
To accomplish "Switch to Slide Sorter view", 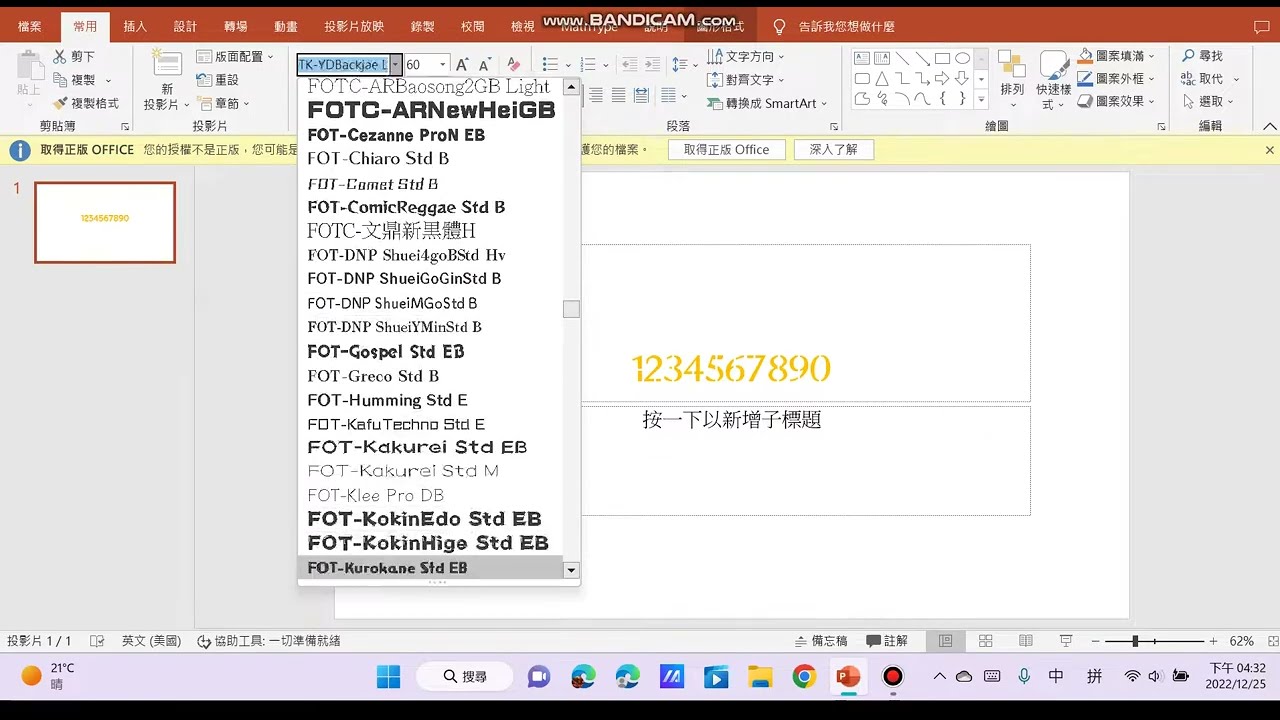I will pyautogui.click(x=985, y=641).
